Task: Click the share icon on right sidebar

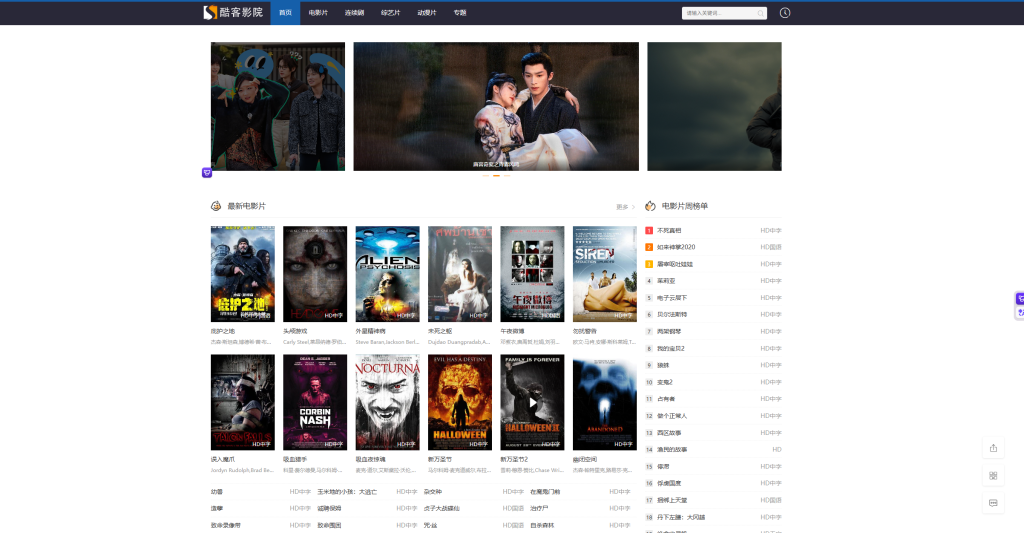Action: pos(993,448)
